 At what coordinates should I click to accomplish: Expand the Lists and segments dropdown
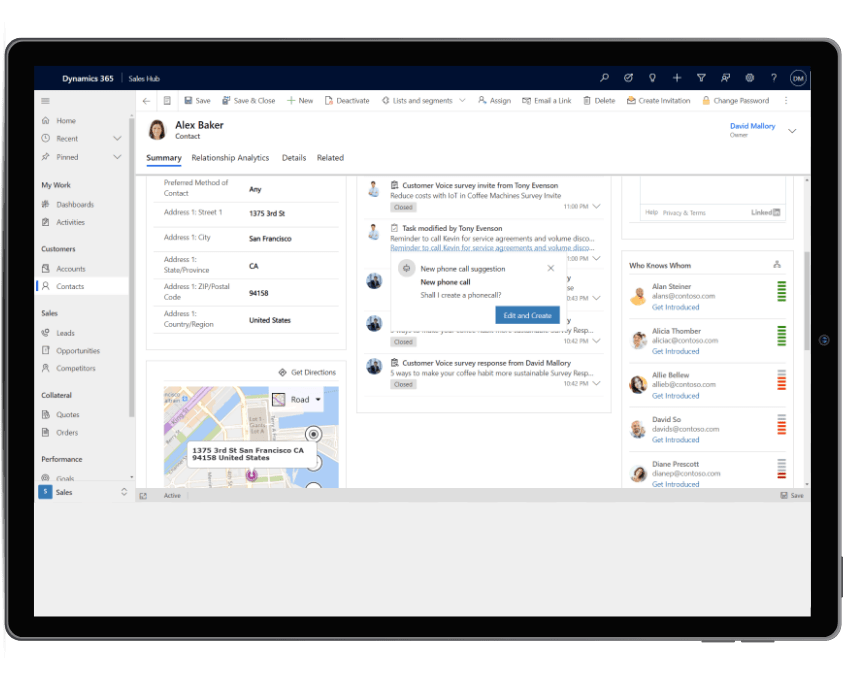point(462,101)
